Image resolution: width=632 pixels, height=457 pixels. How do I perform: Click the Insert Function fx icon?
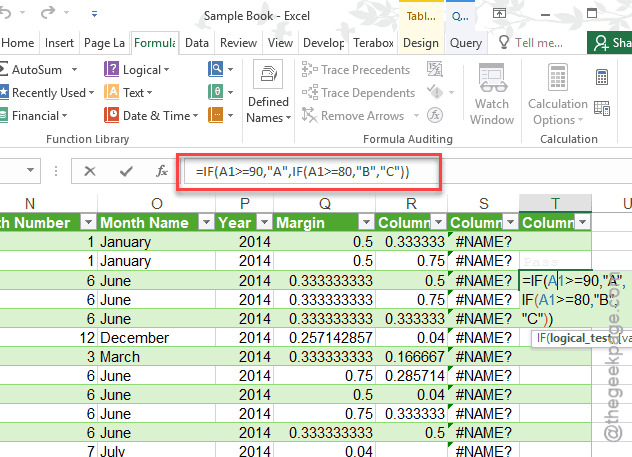click(161, 171)
